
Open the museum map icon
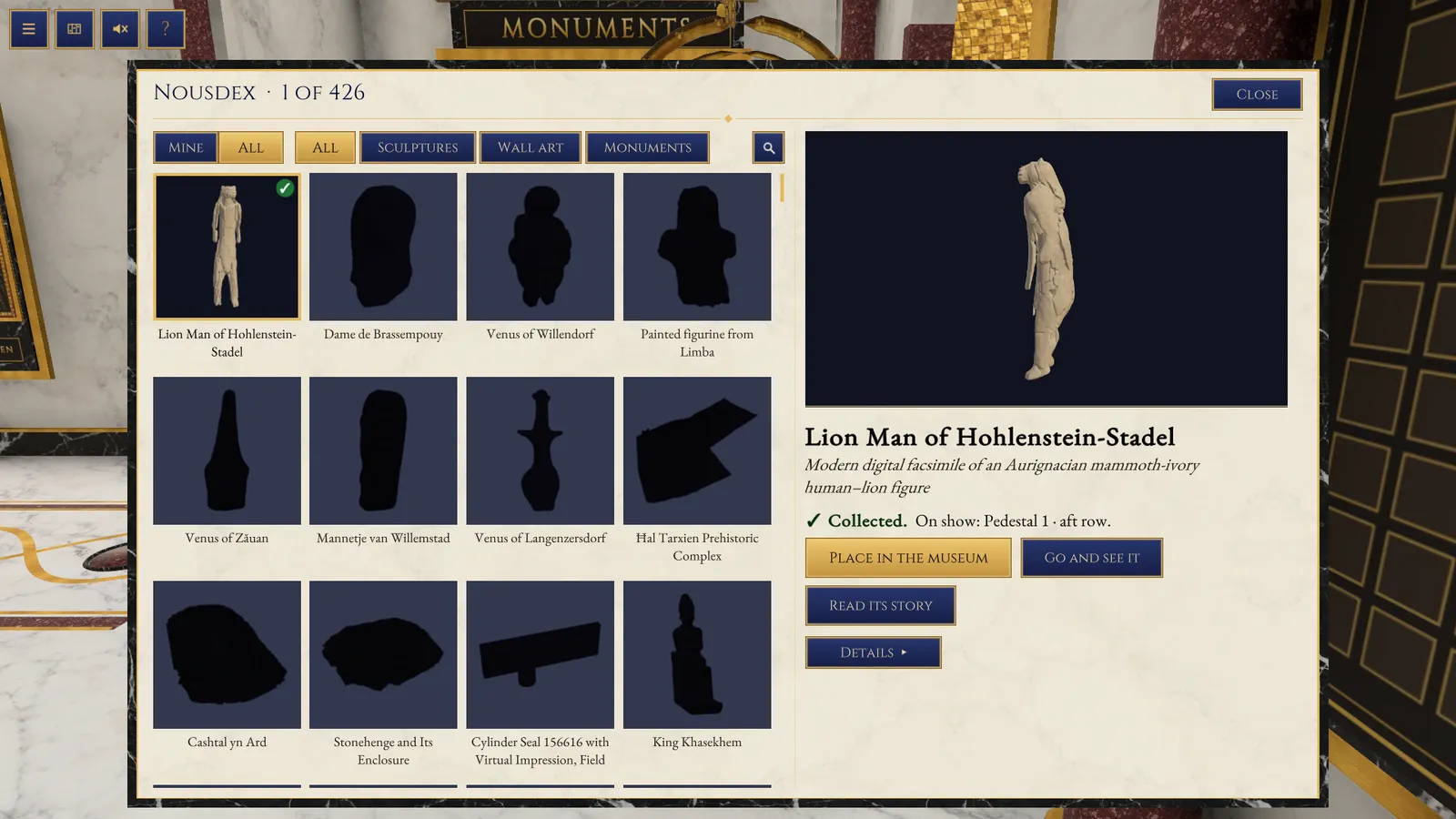click(75, 29)
